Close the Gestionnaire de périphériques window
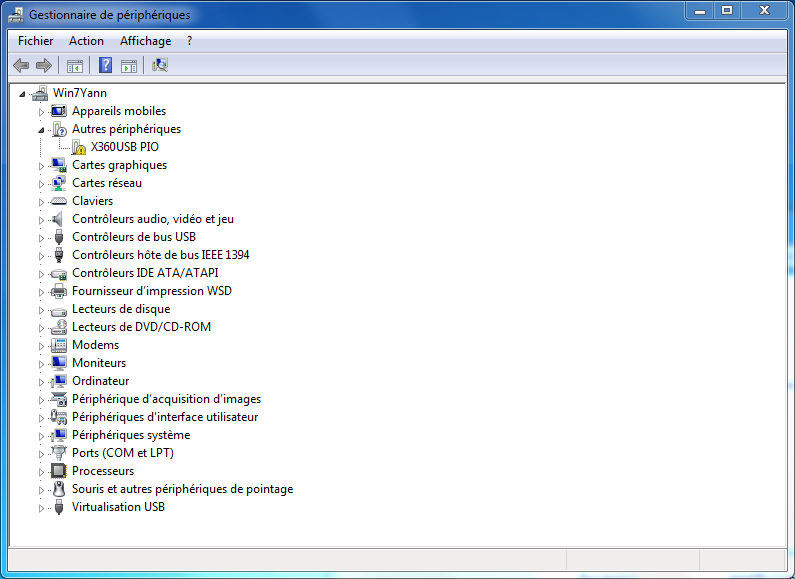Image resolution: width=795 pixels, height=579 pixels. coord(765,11)
